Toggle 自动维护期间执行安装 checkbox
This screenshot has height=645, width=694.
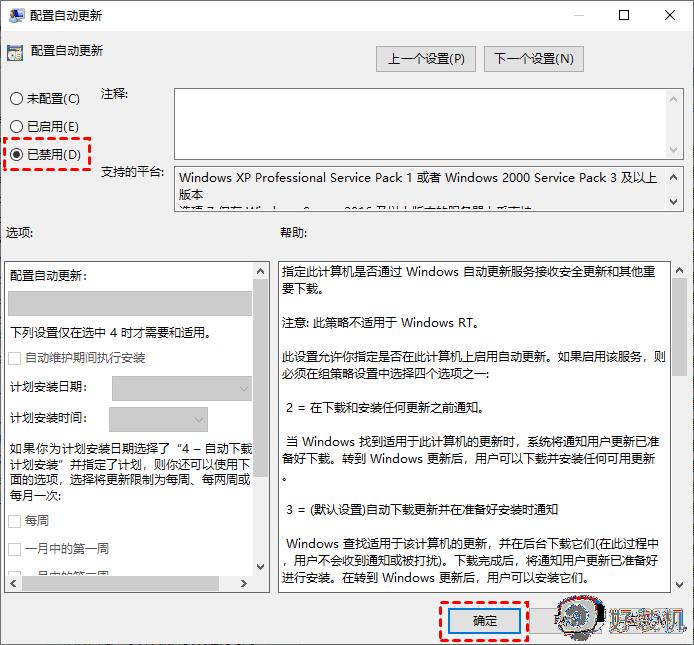(x=15, y=358)
